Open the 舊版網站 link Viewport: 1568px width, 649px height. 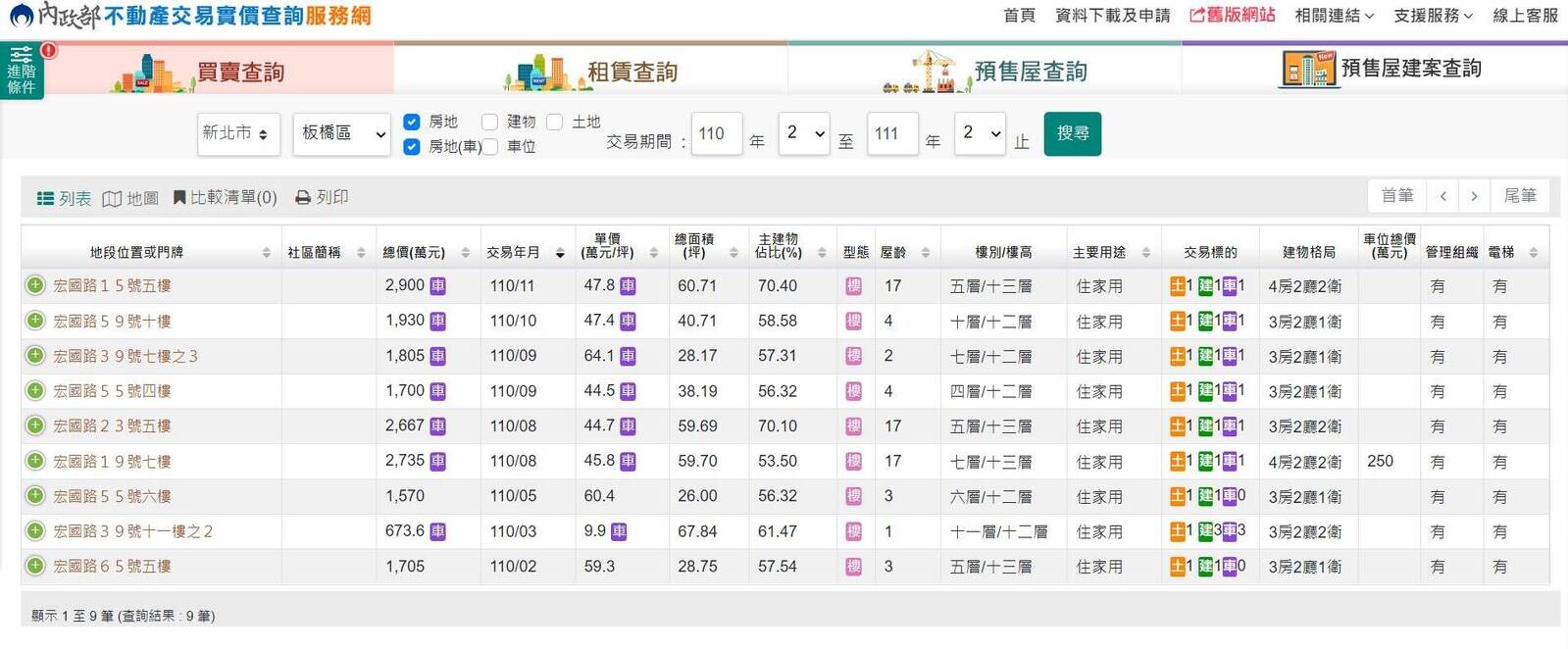click(x=1232, y=16)
